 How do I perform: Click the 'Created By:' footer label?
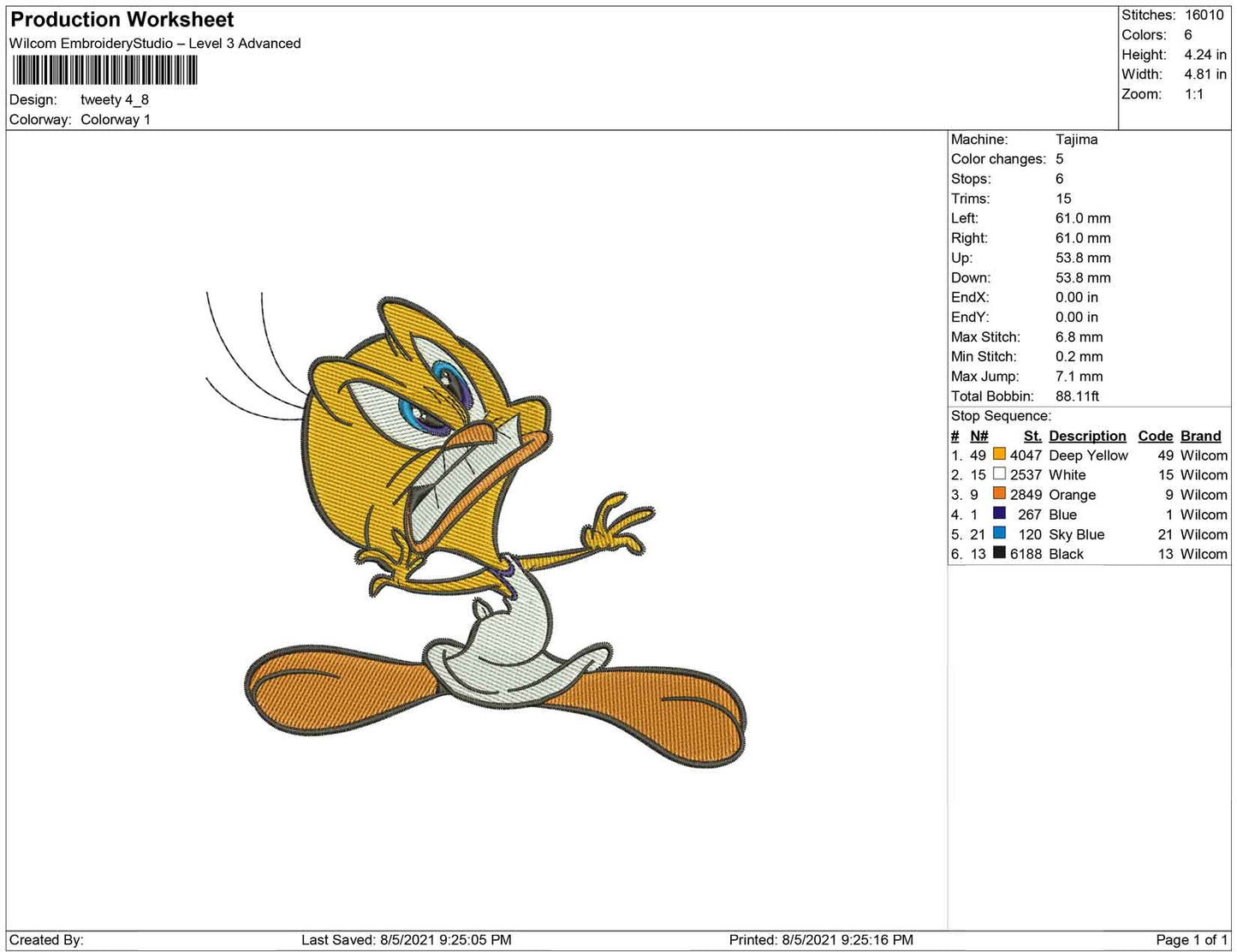pos(46,940)
